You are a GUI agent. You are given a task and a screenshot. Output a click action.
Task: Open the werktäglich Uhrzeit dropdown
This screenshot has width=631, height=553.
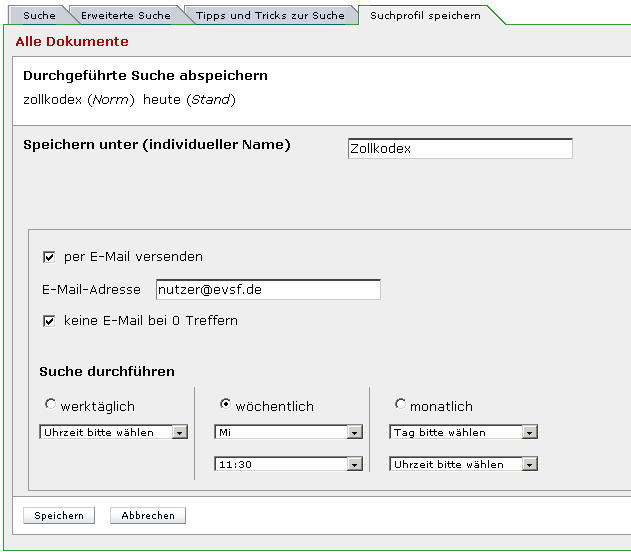[x=114, y=433]
